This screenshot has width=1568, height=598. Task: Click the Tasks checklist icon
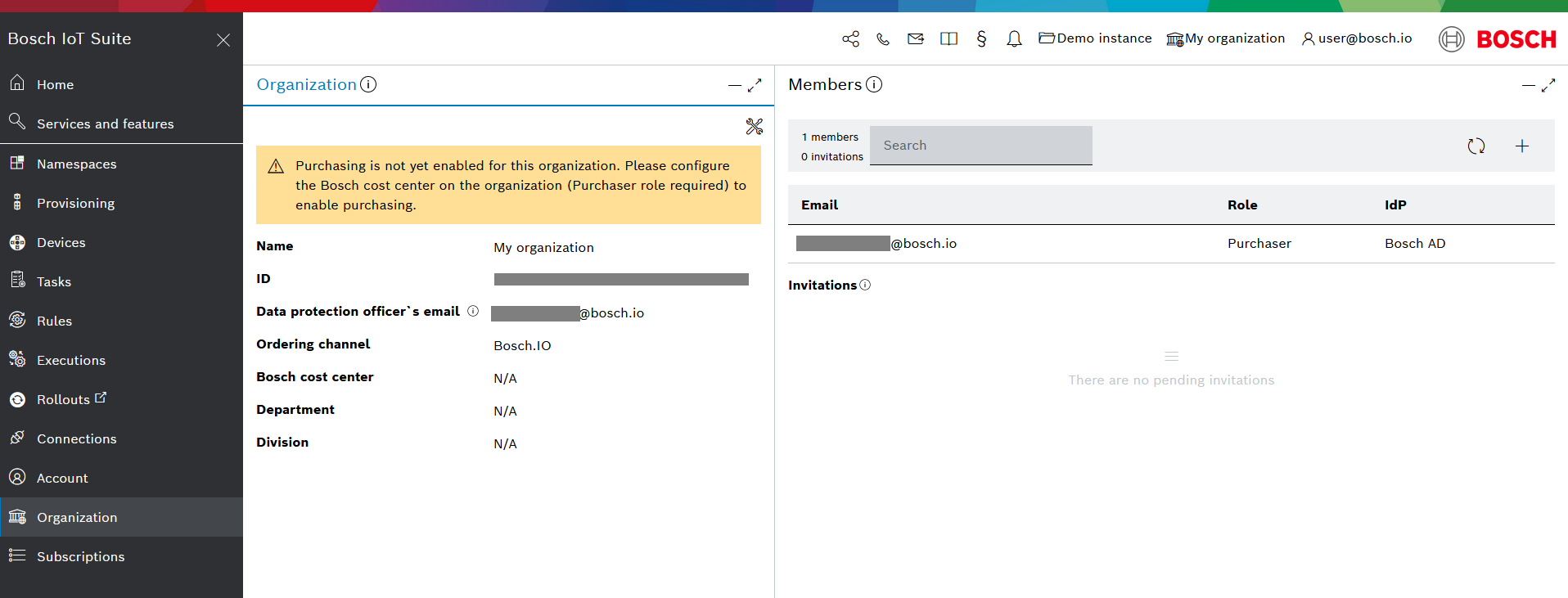coord(18,281)
